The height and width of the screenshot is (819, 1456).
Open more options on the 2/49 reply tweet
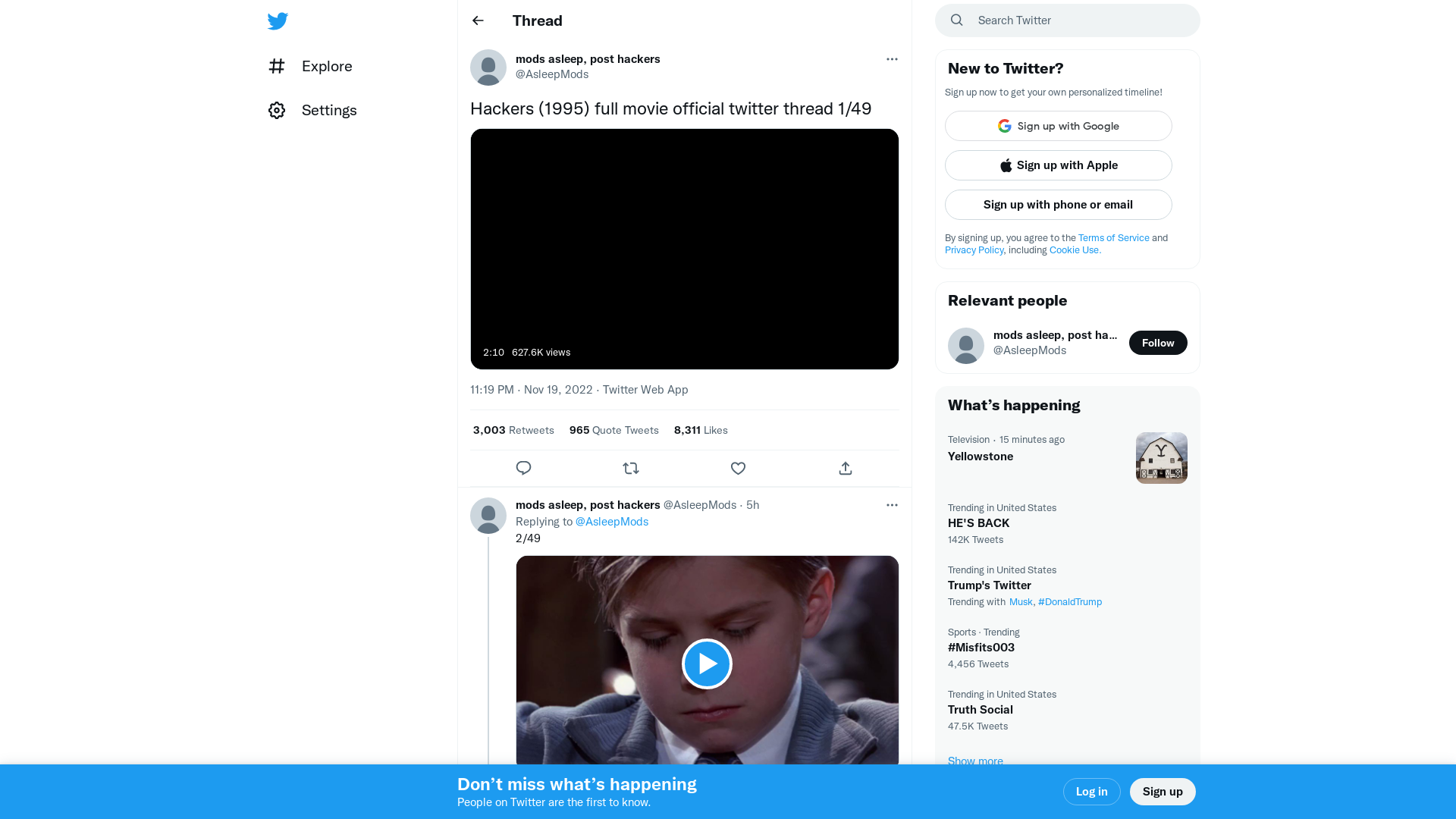pos(892,505)
